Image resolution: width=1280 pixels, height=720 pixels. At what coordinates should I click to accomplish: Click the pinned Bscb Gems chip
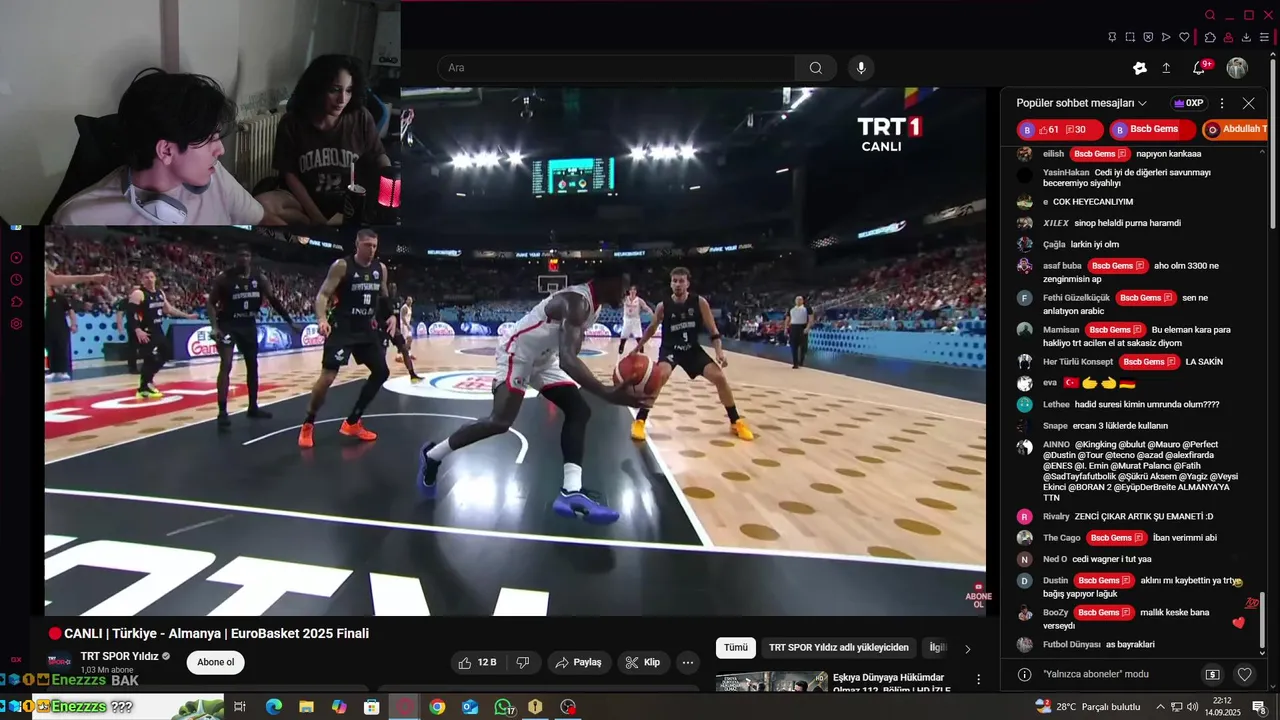(1153, 129)
